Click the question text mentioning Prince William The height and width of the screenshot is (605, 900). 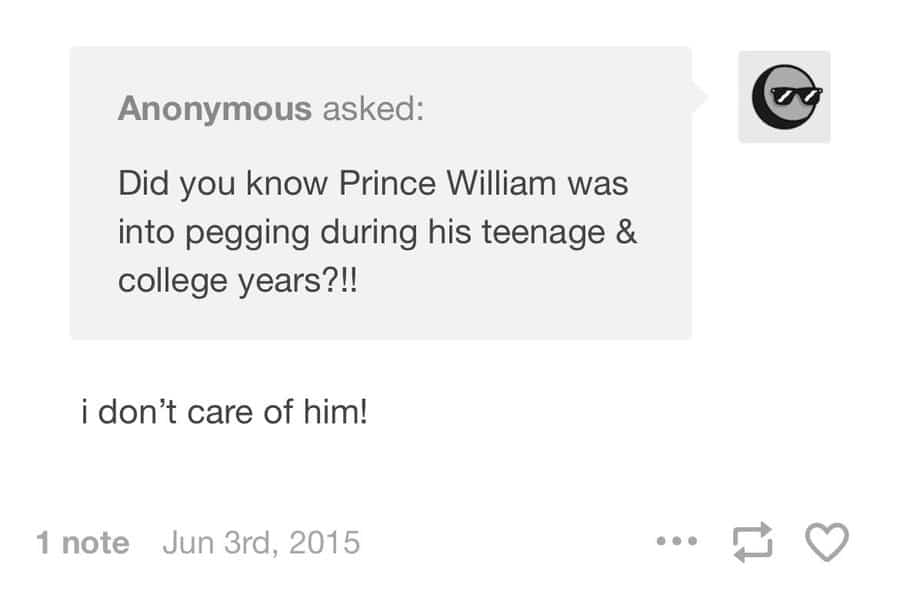tap(377, 232)
